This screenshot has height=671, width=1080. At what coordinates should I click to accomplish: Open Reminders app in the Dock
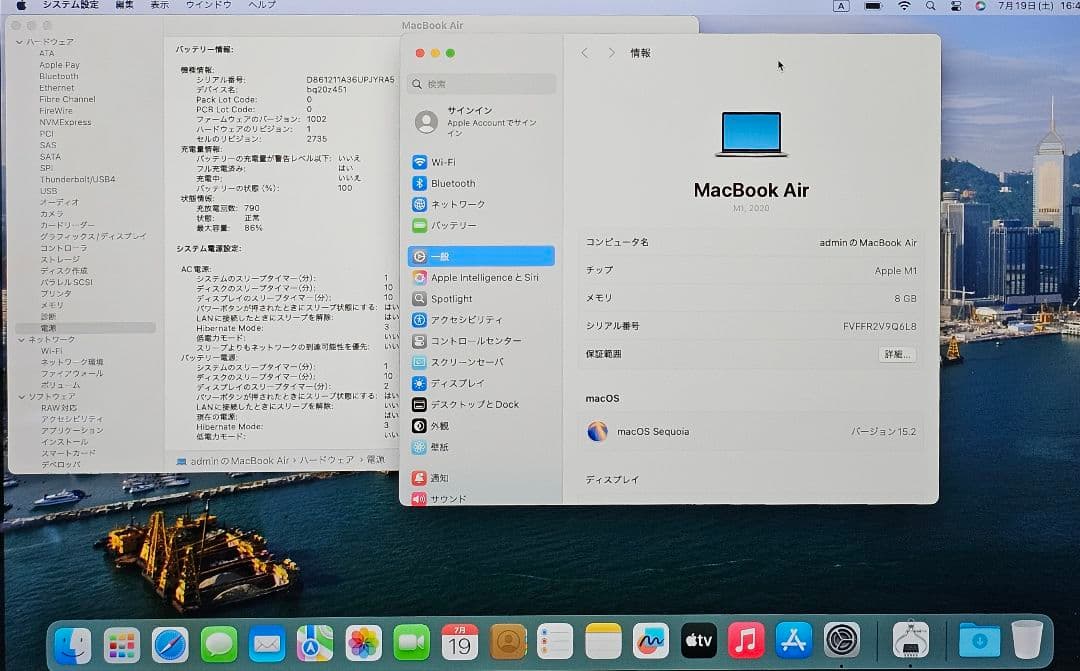[555, 641]
